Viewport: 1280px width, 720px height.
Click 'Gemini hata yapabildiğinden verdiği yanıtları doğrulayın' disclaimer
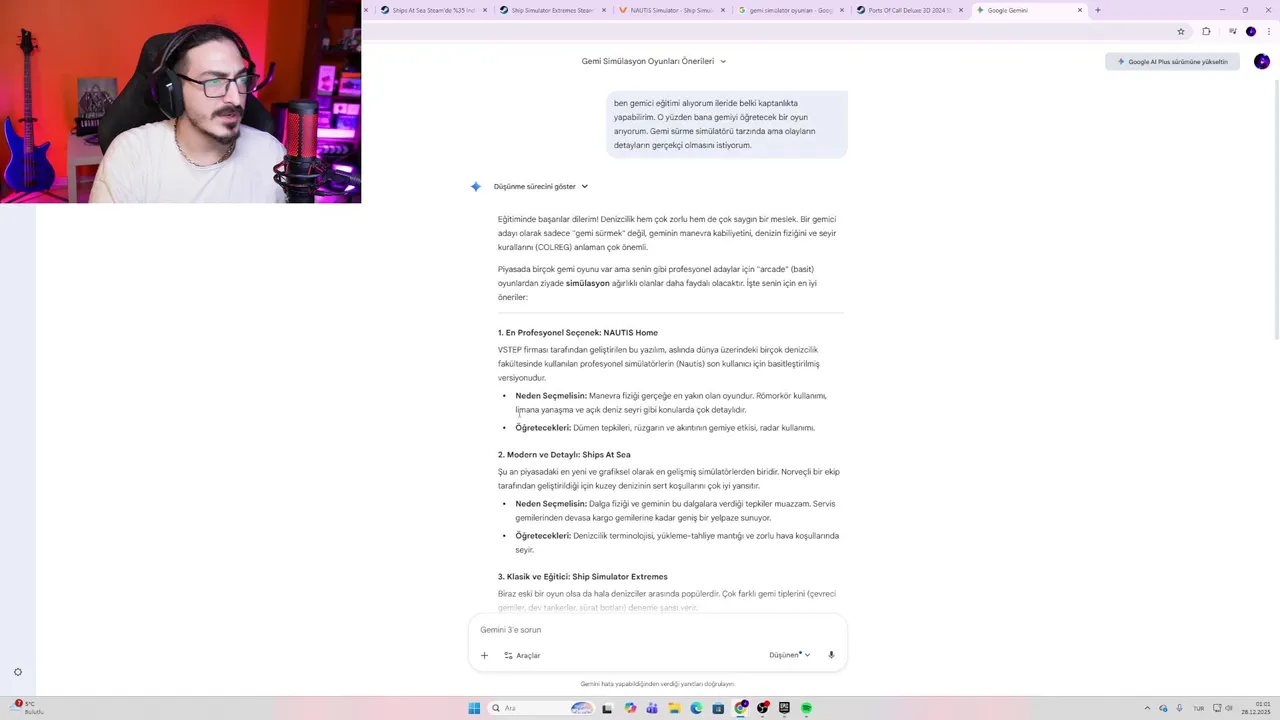(657, 684)
